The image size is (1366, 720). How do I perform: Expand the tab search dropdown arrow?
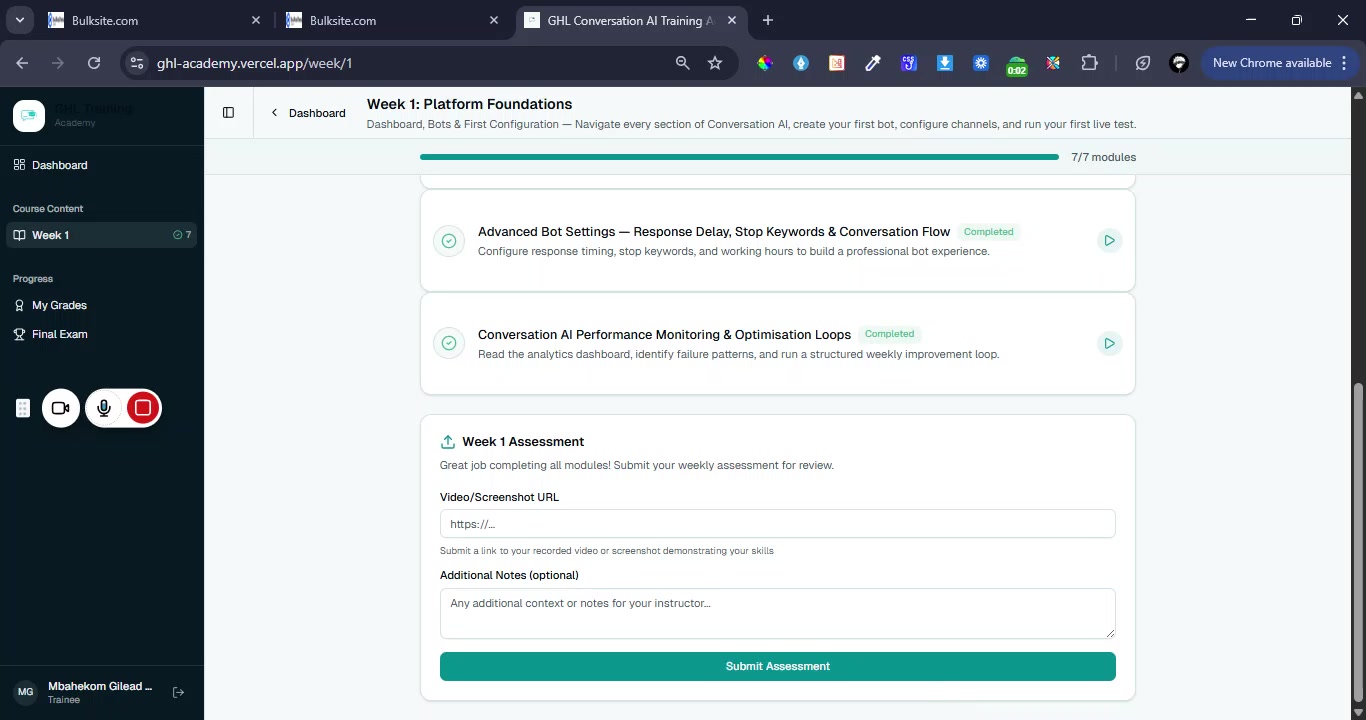[19, 20]
